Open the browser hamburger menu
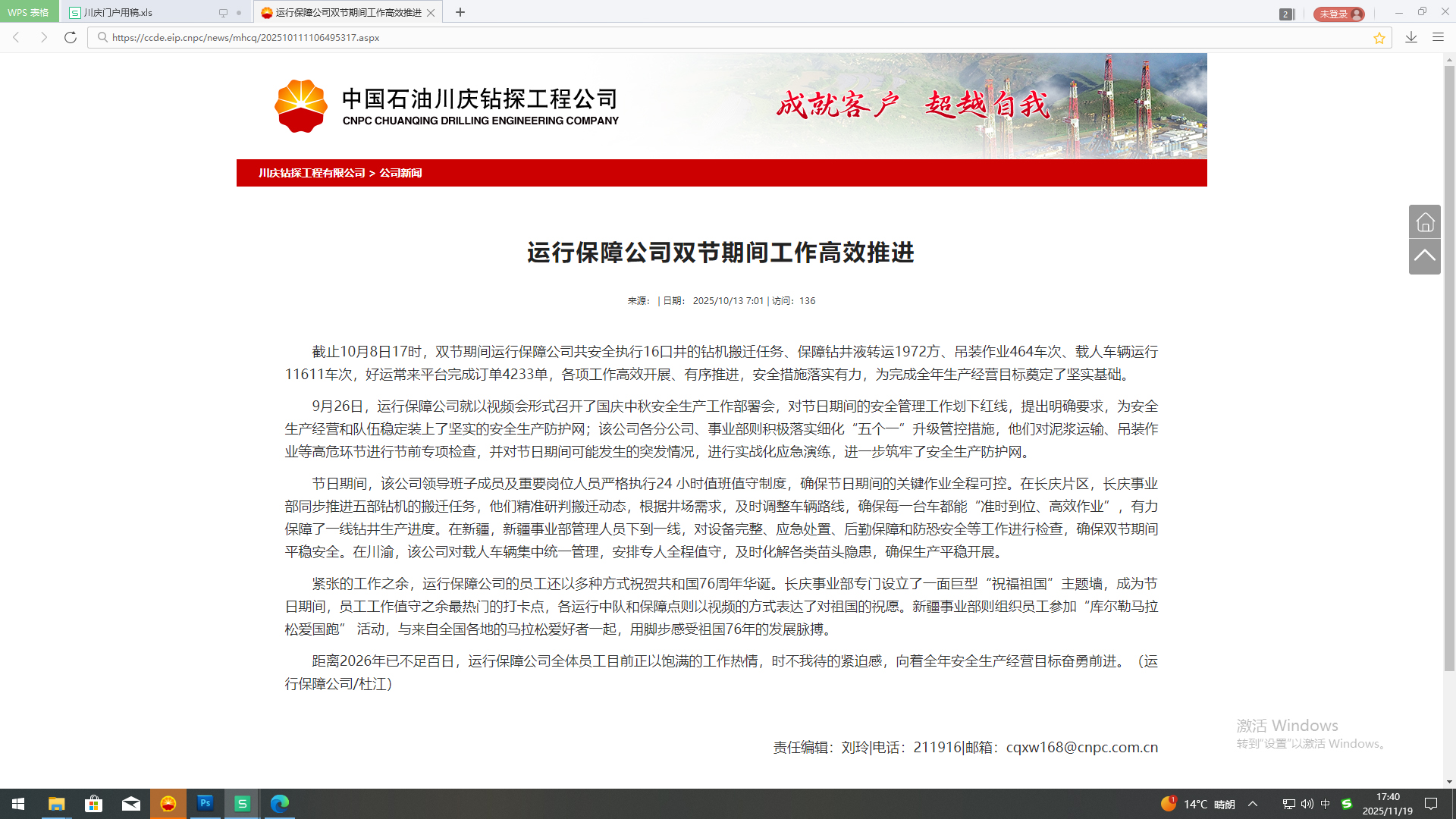Viewport: 1456px width, 819px height. coord(1438,37)
